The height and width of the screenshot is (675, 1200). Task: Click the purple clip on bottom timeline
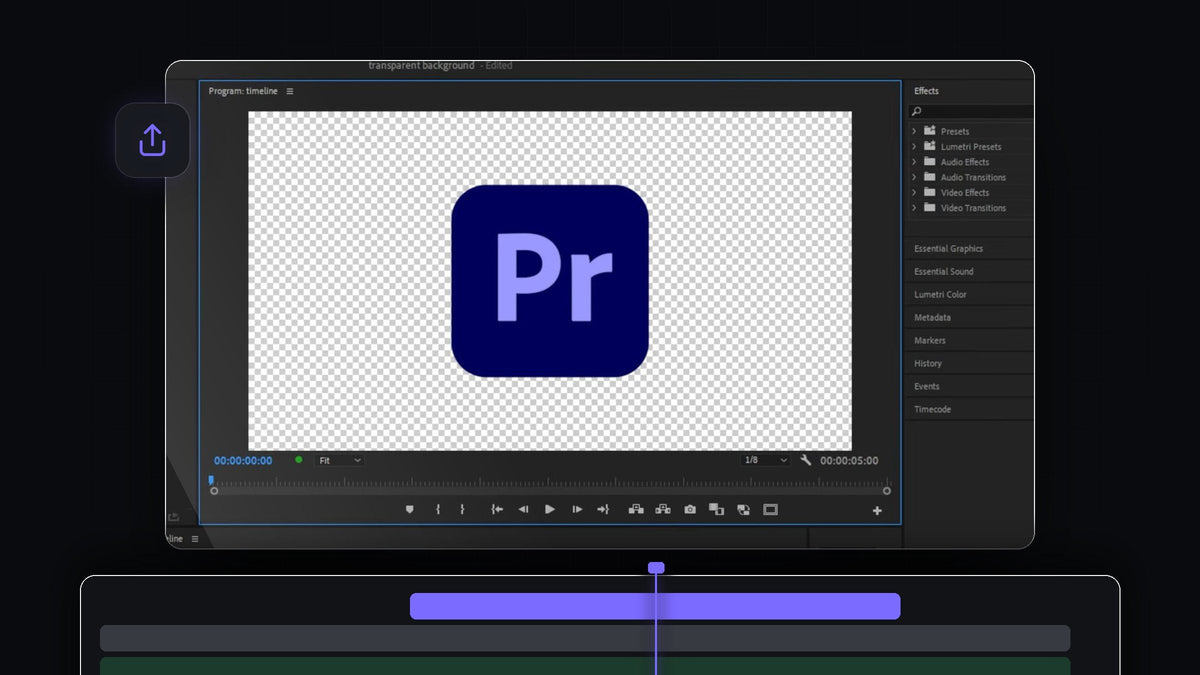tap(655, 606)
